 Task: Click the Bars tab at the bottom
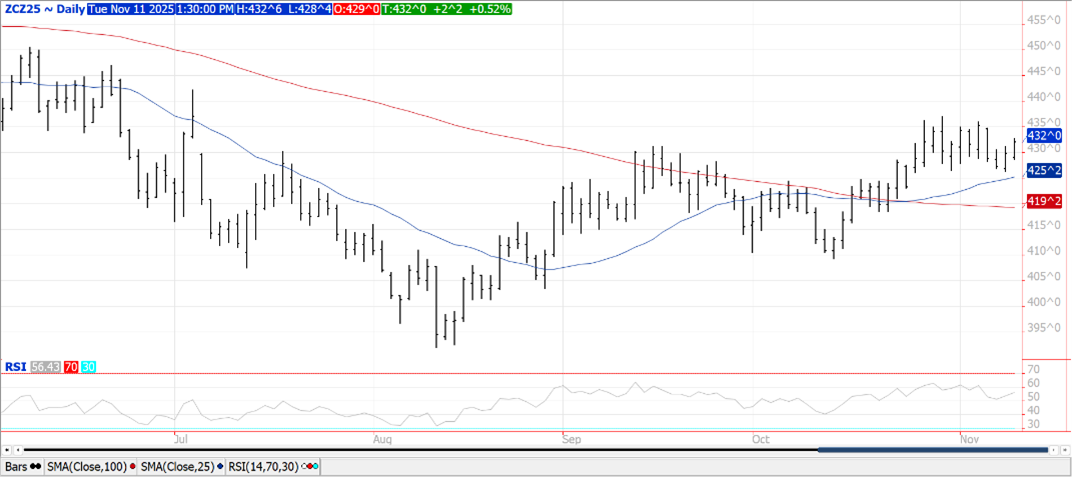[16, 467]
